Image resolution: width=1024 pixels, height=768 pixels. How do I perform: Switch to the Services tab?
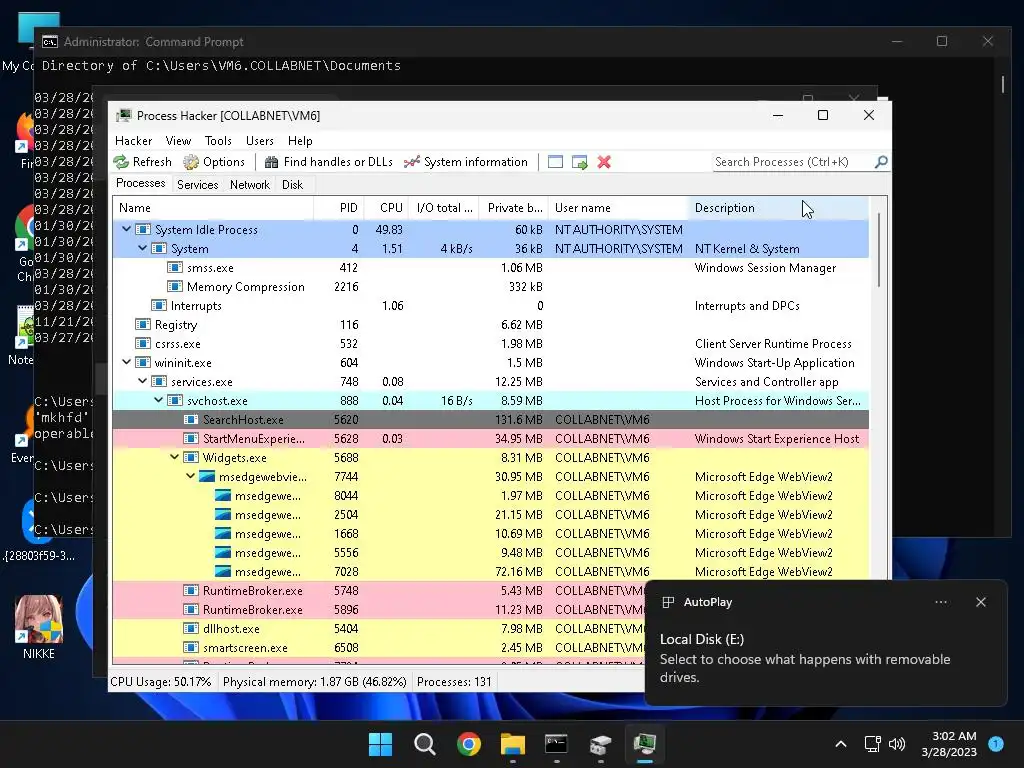point(197,185)
